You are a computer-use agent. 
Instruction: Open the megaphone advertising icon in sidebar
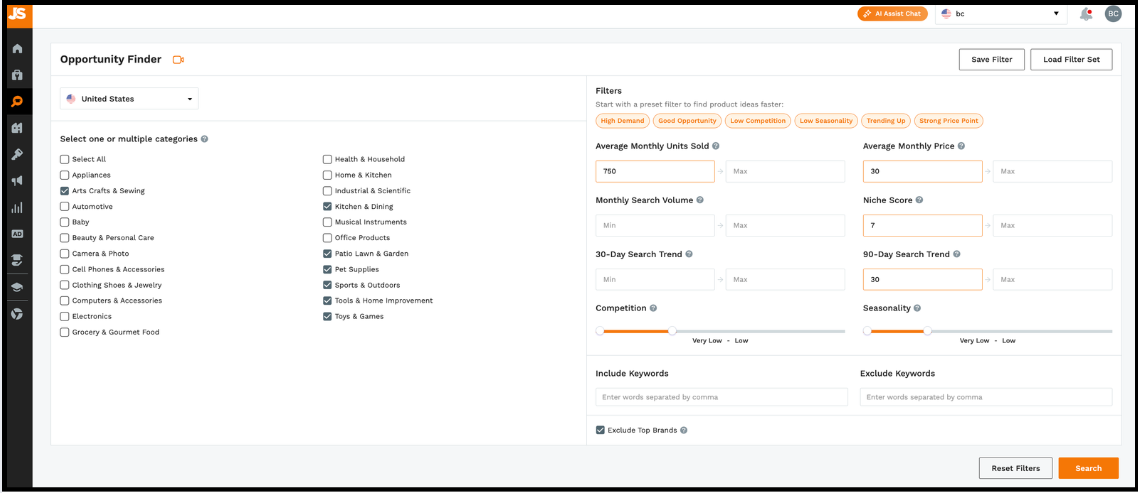pyautogui.click(x=17, y=181)
